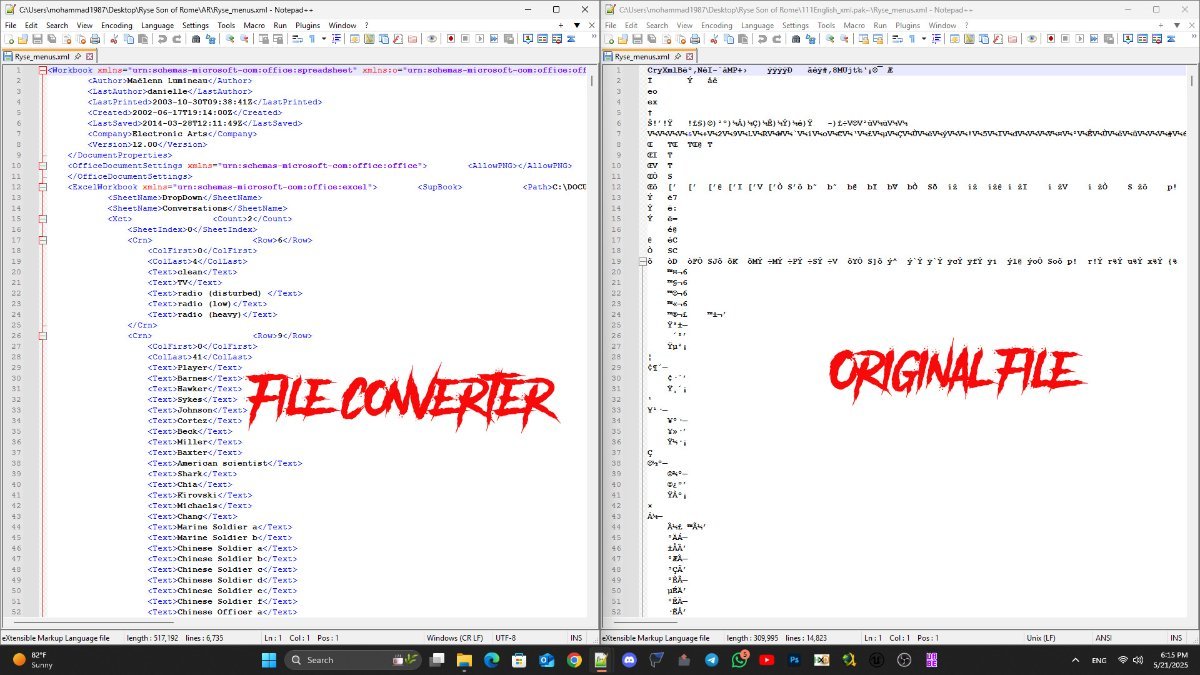Screen dimensions: 1200x675
Task: Open the Encoding menu in the left Notepad++ window
Action: coord(116,25)
